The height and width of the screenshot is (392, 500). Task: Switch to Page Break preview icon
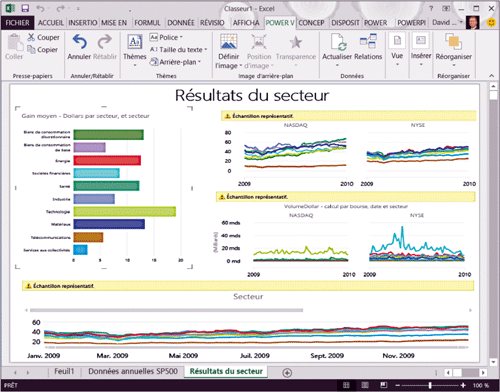[384, 385]
